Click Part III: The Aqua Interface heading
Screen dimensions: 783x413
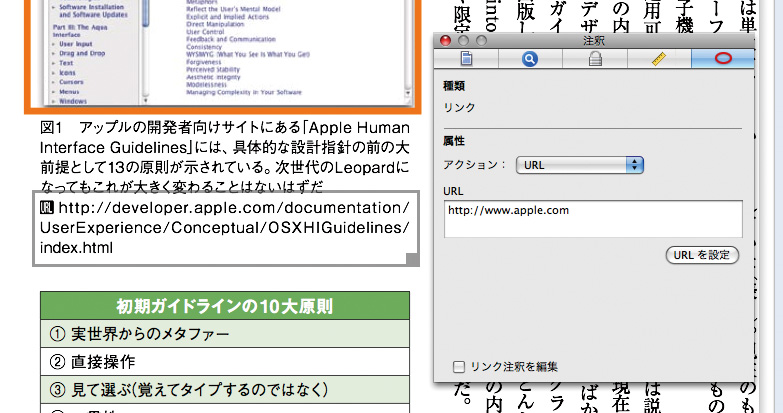(x=80, y=31)
